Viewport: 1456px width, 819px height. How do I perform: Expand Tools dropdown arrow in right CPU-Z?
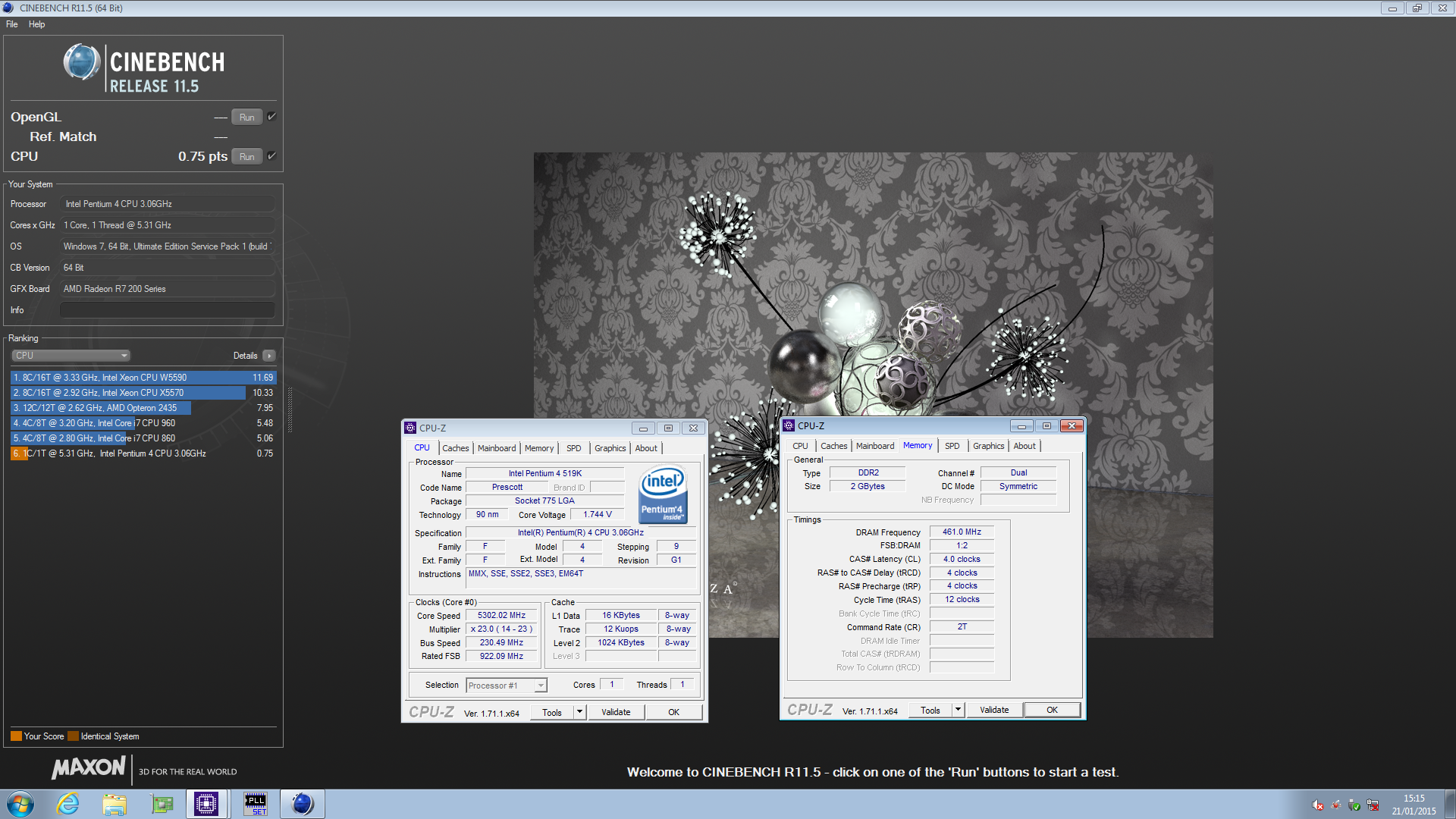(x=959, y=710)
